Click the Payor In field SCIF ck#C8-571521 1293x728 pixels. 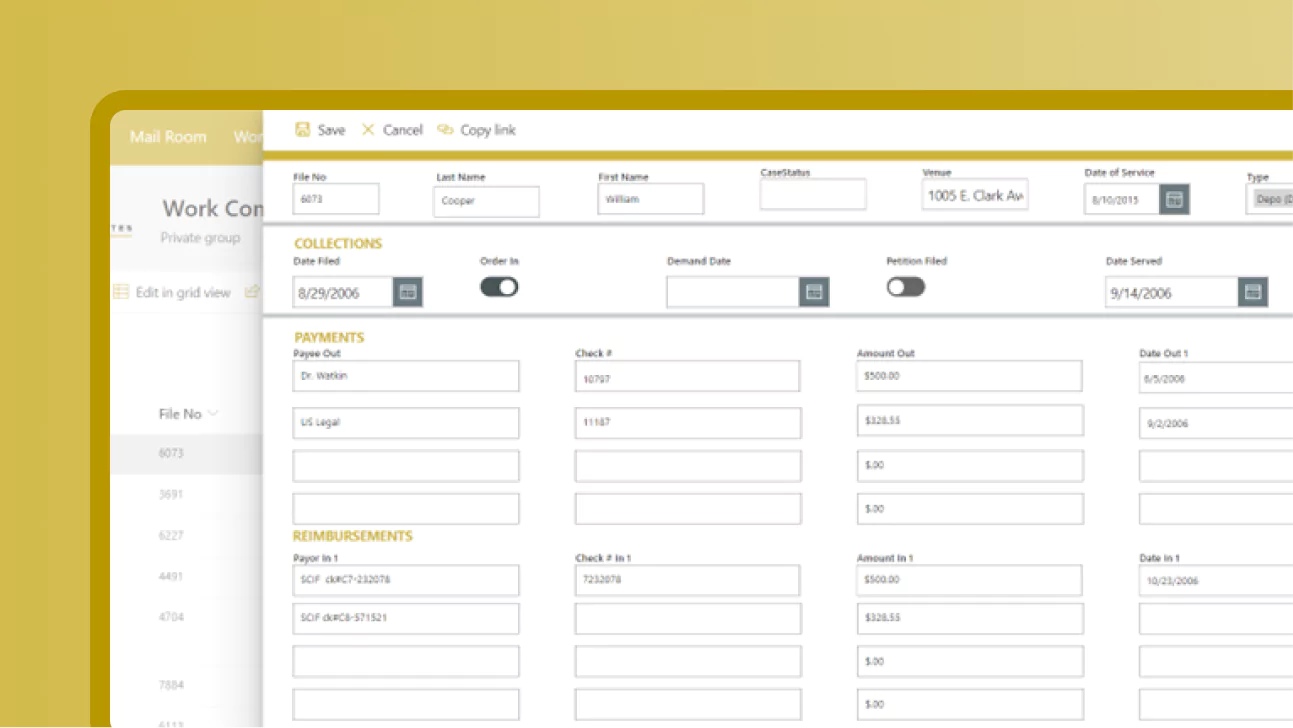click(x=406, y=618)
